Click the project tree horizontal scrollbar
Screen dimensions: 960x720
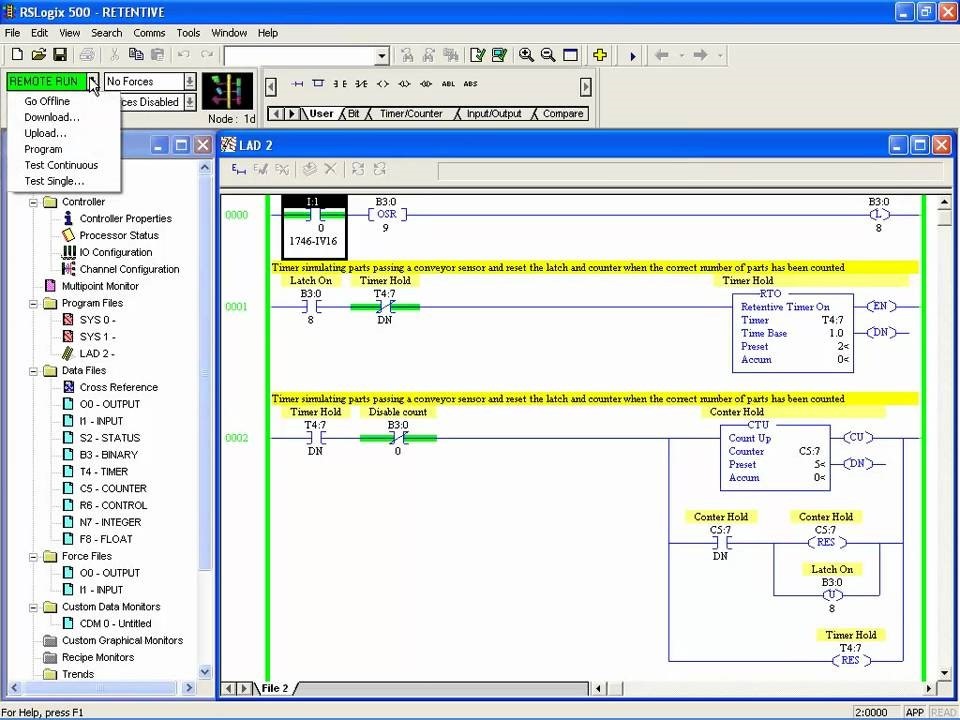tap(101, 688)
